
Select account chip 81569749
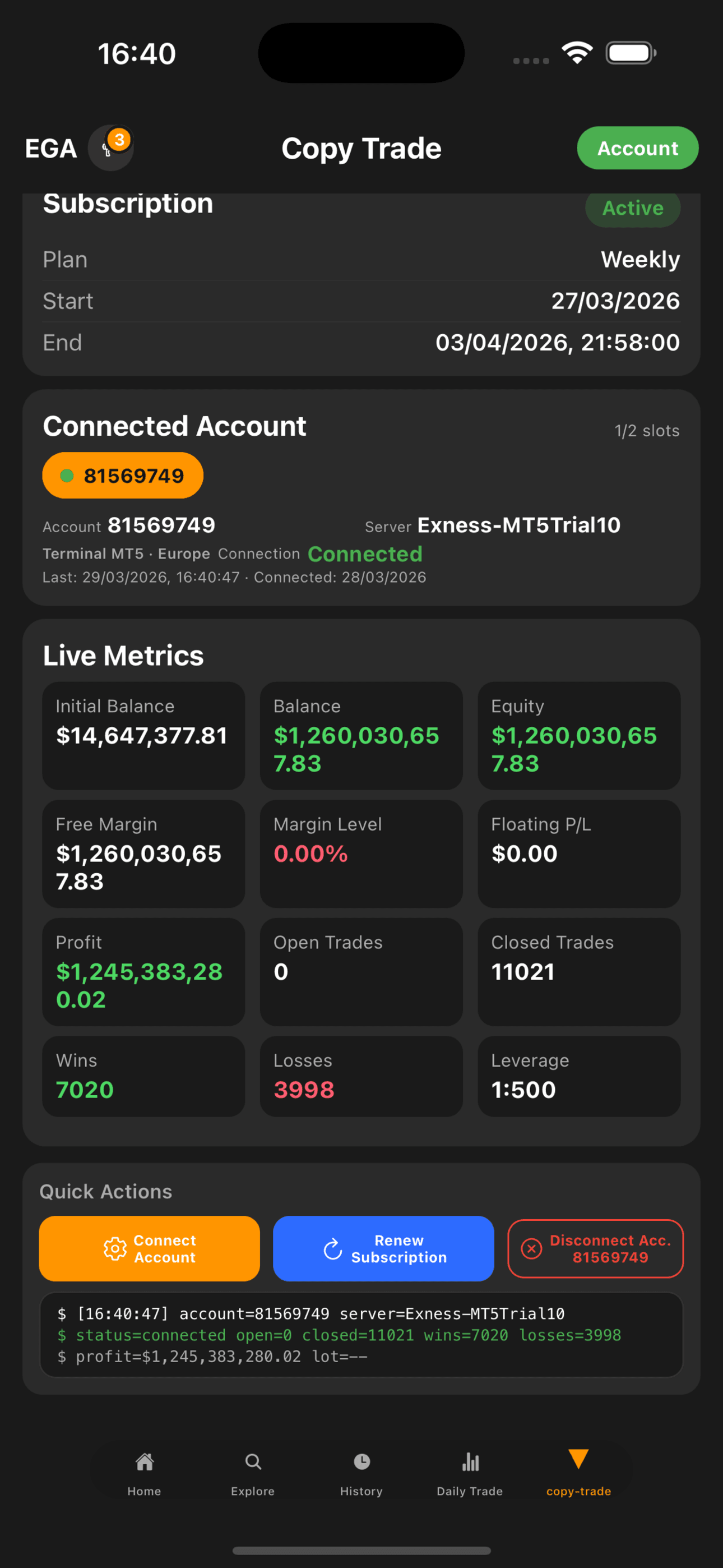[x=123, y=476]
